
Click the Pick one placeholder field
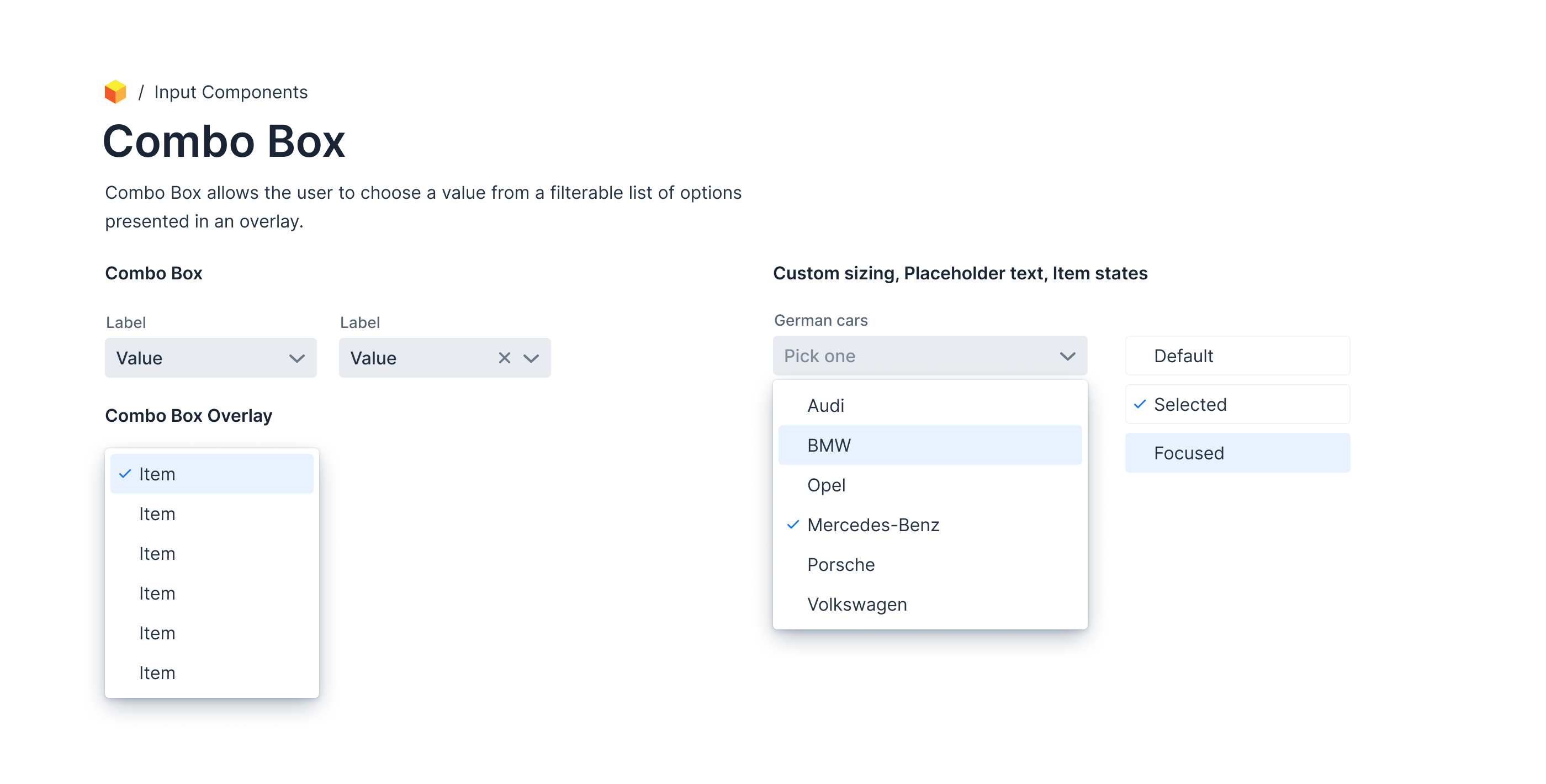[900, 356]
